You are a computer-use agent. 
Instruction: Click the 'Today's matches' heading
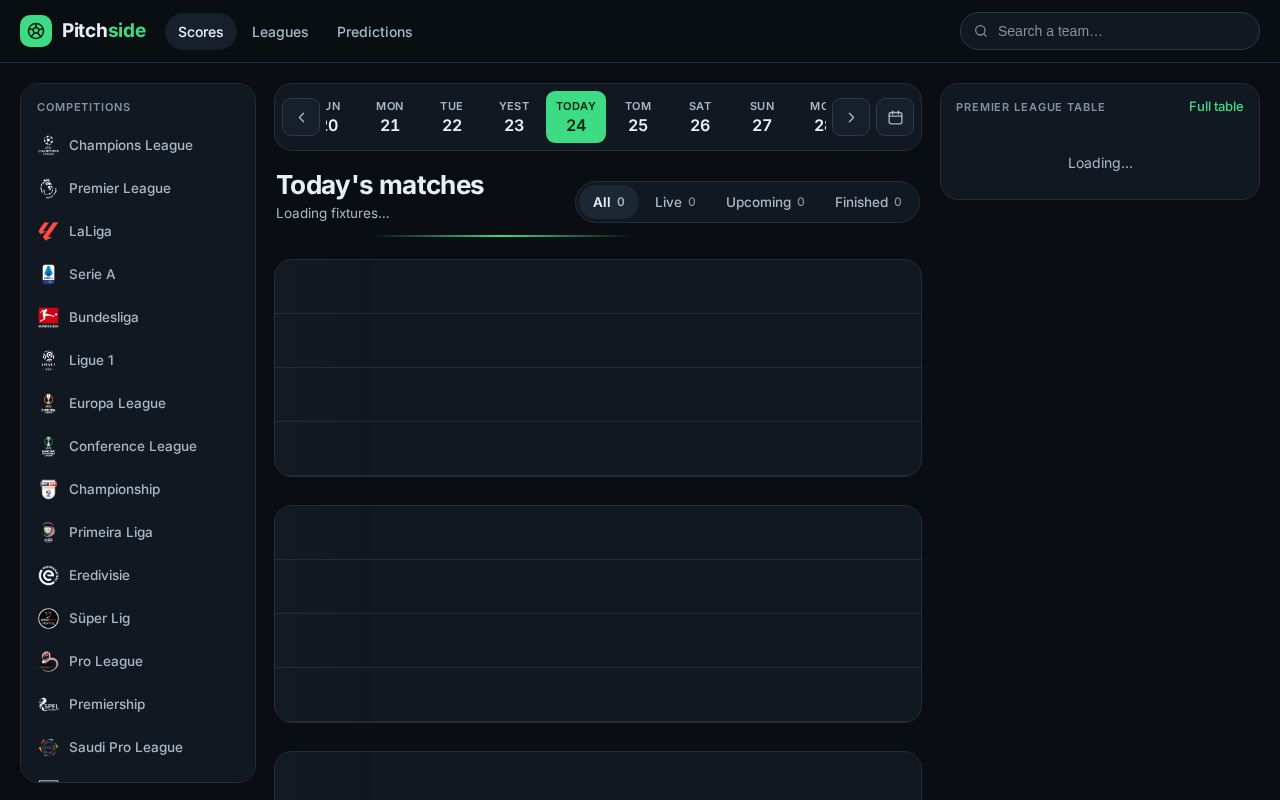380,185
